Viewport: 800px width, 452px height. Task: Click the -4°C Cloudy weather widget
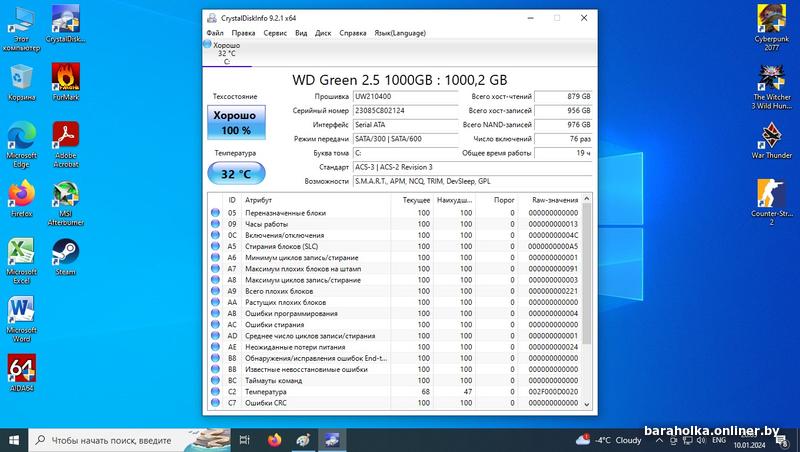[x=608, y=440]
